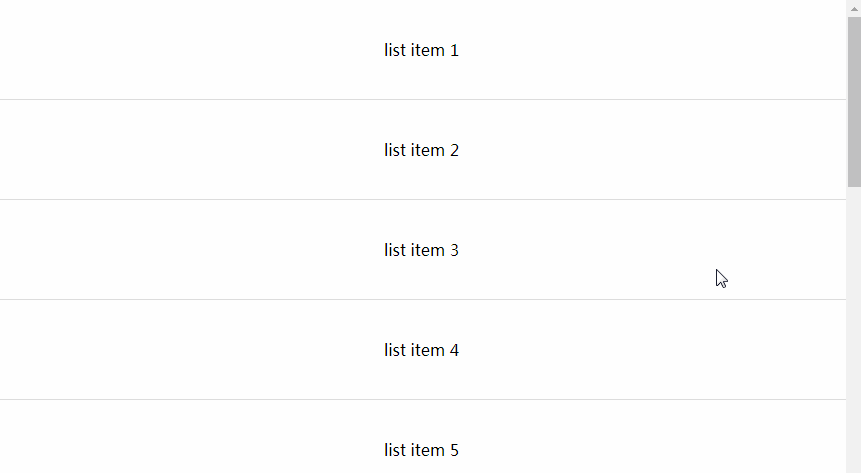This screenshot has width=861, height=473.
Task: Click the word "list" in list item 1
Action: pyautogui.click(x=395, y=50)
